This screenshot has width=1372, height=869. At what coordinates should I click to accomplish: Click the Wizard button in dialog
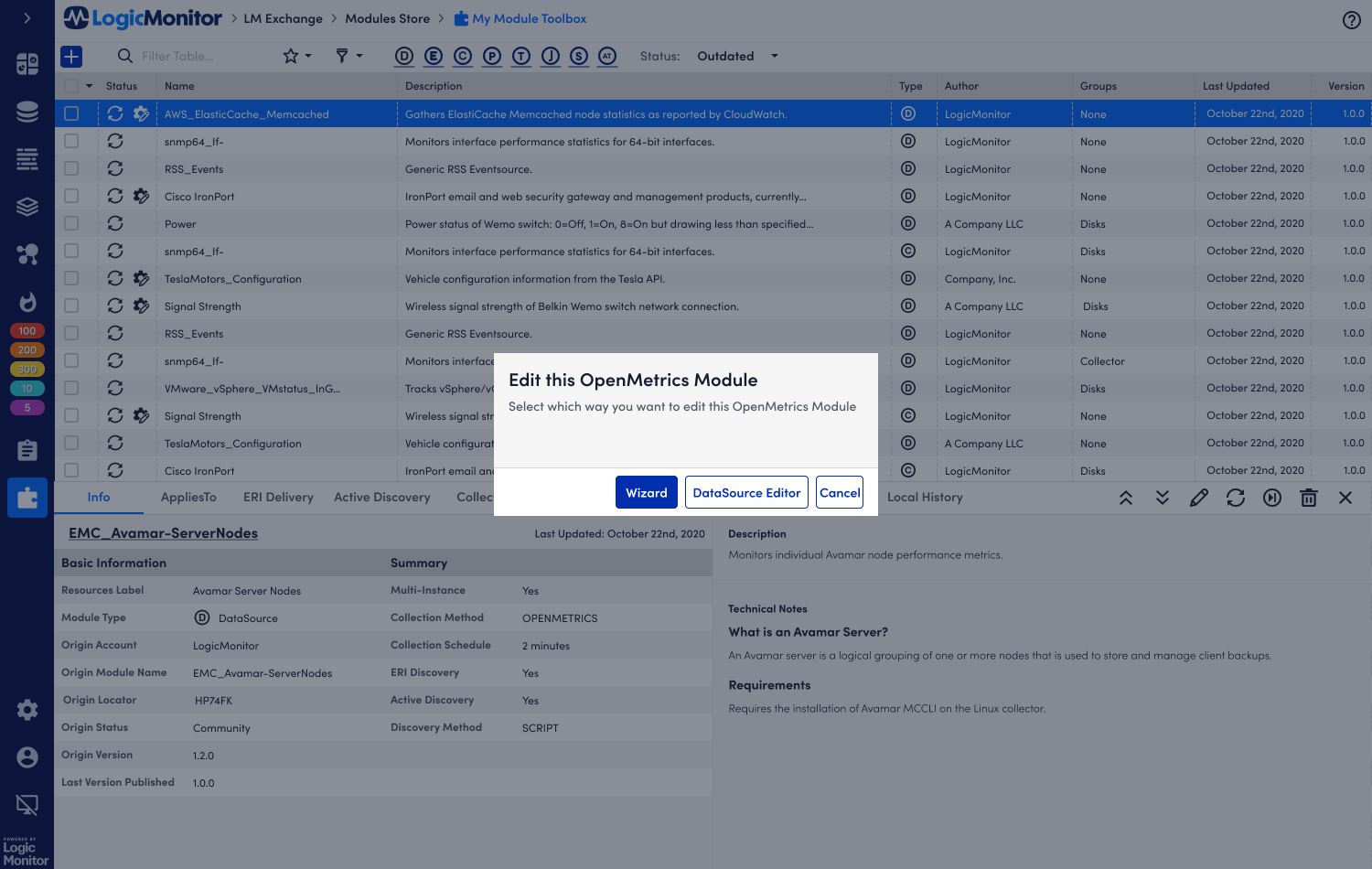coord(647,492)
